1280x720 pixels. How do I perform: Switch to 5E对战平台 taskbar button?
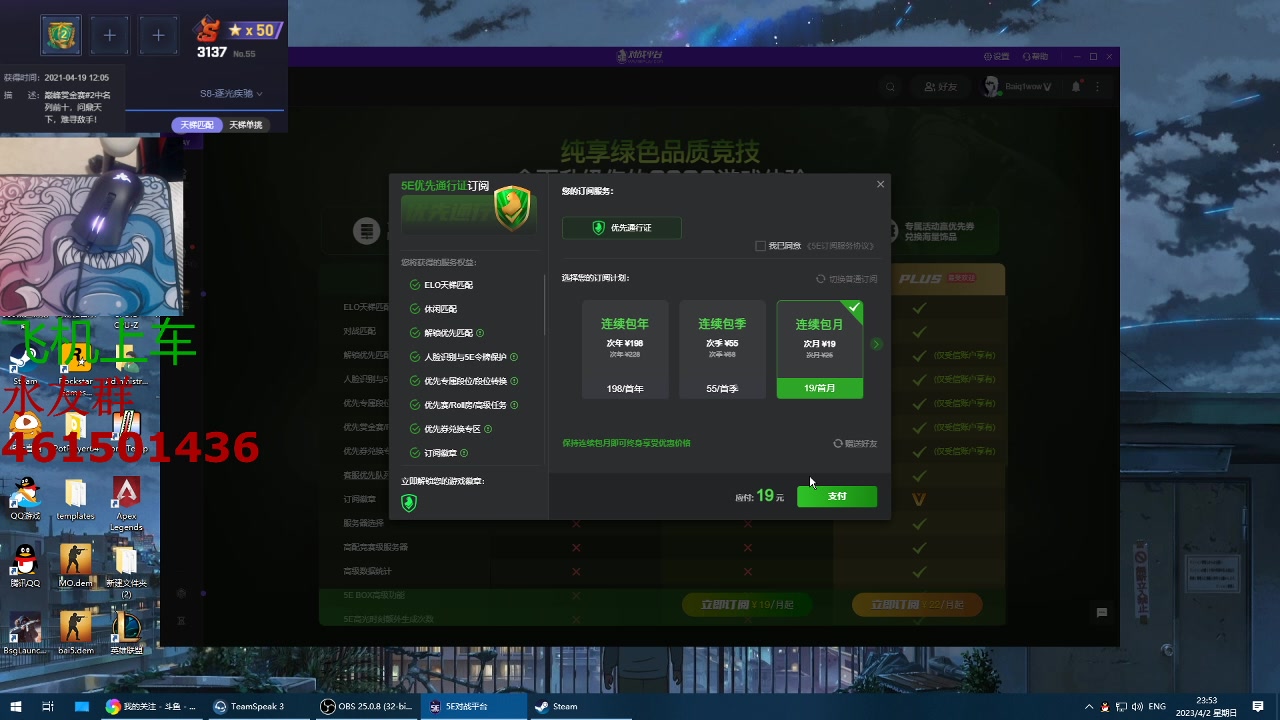474,706
